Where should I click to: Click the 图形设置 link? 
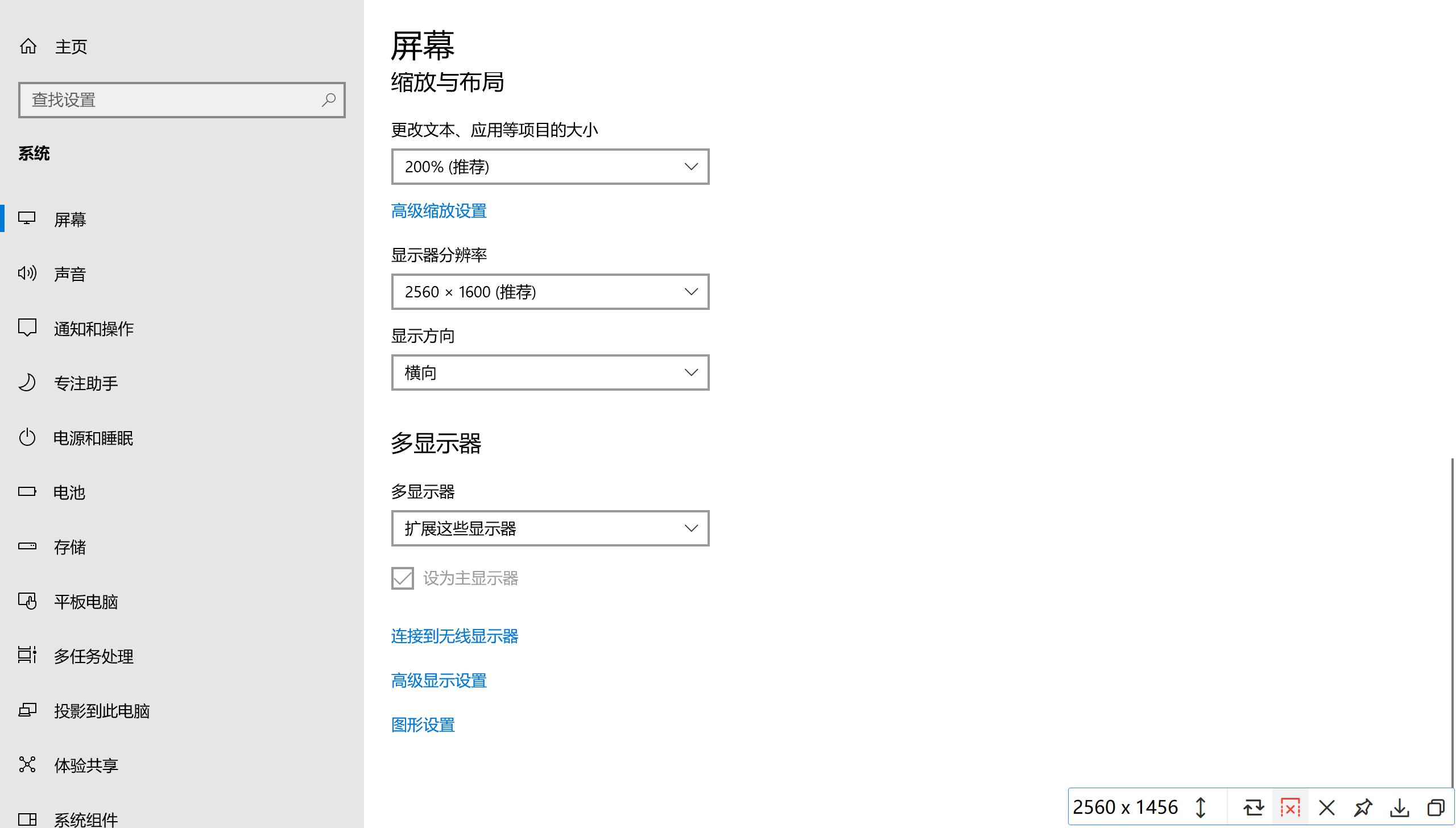(x=423, y=725)
